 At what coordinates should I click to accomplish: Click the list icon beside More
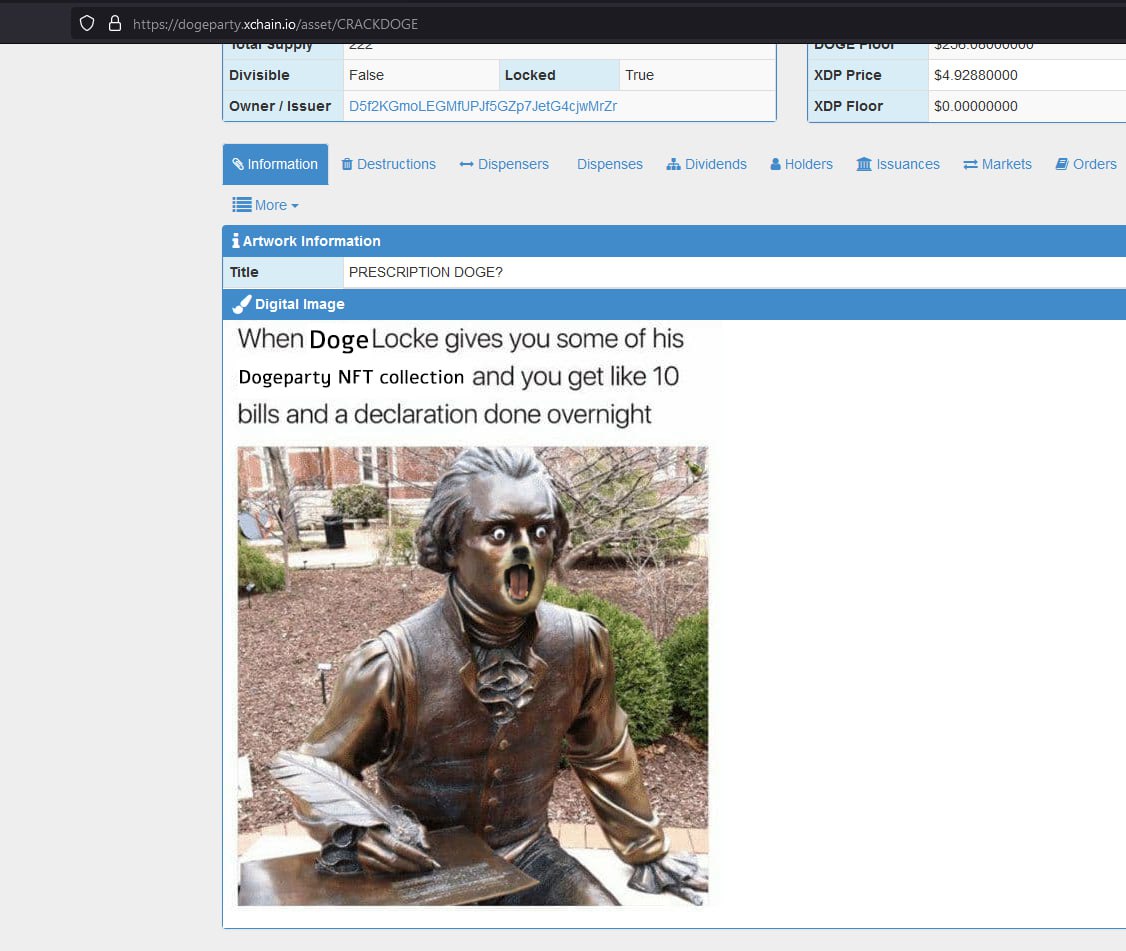coord(241,205)
